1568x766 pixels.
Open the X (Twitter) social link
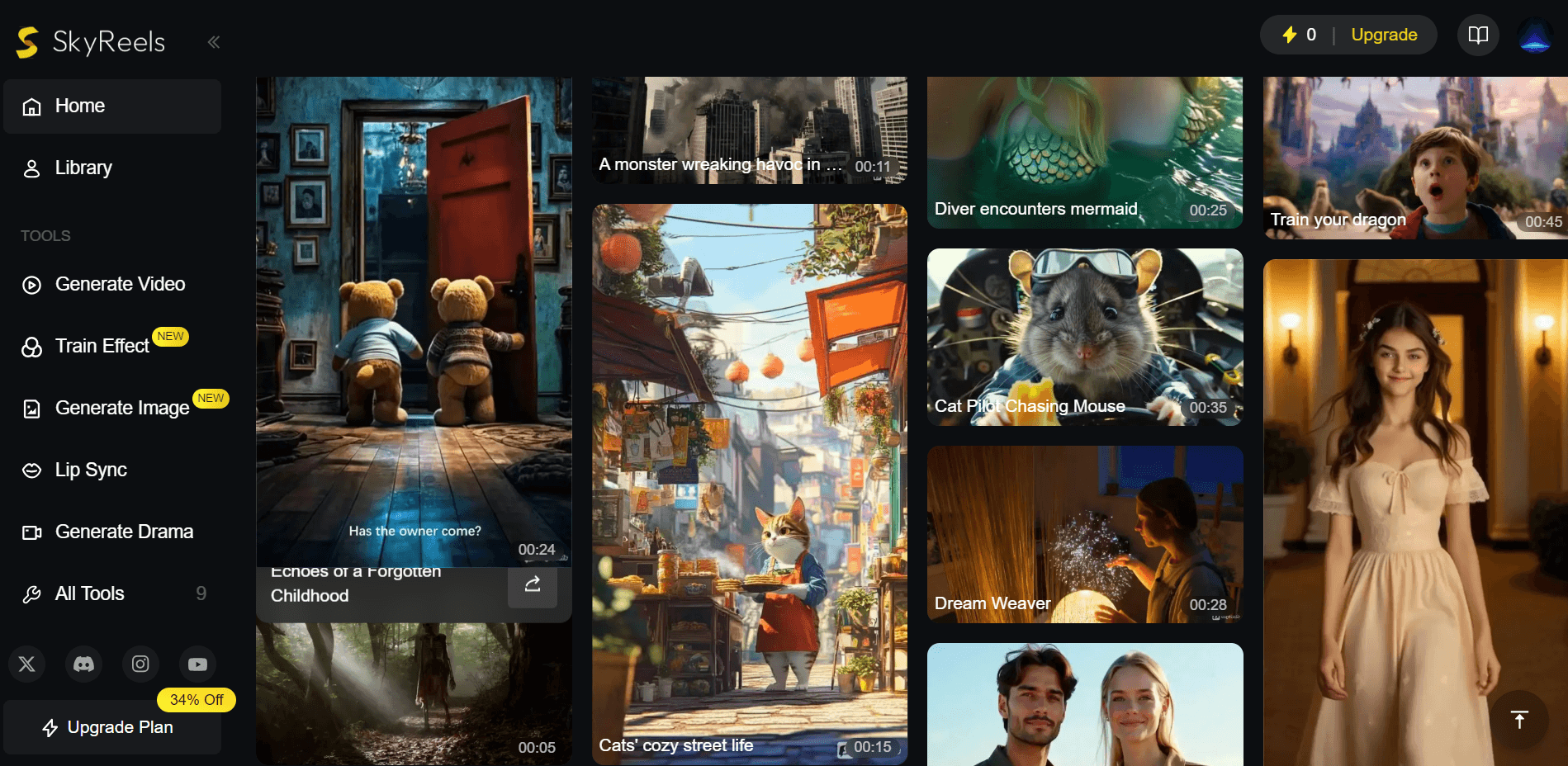(x=26, y=664)
